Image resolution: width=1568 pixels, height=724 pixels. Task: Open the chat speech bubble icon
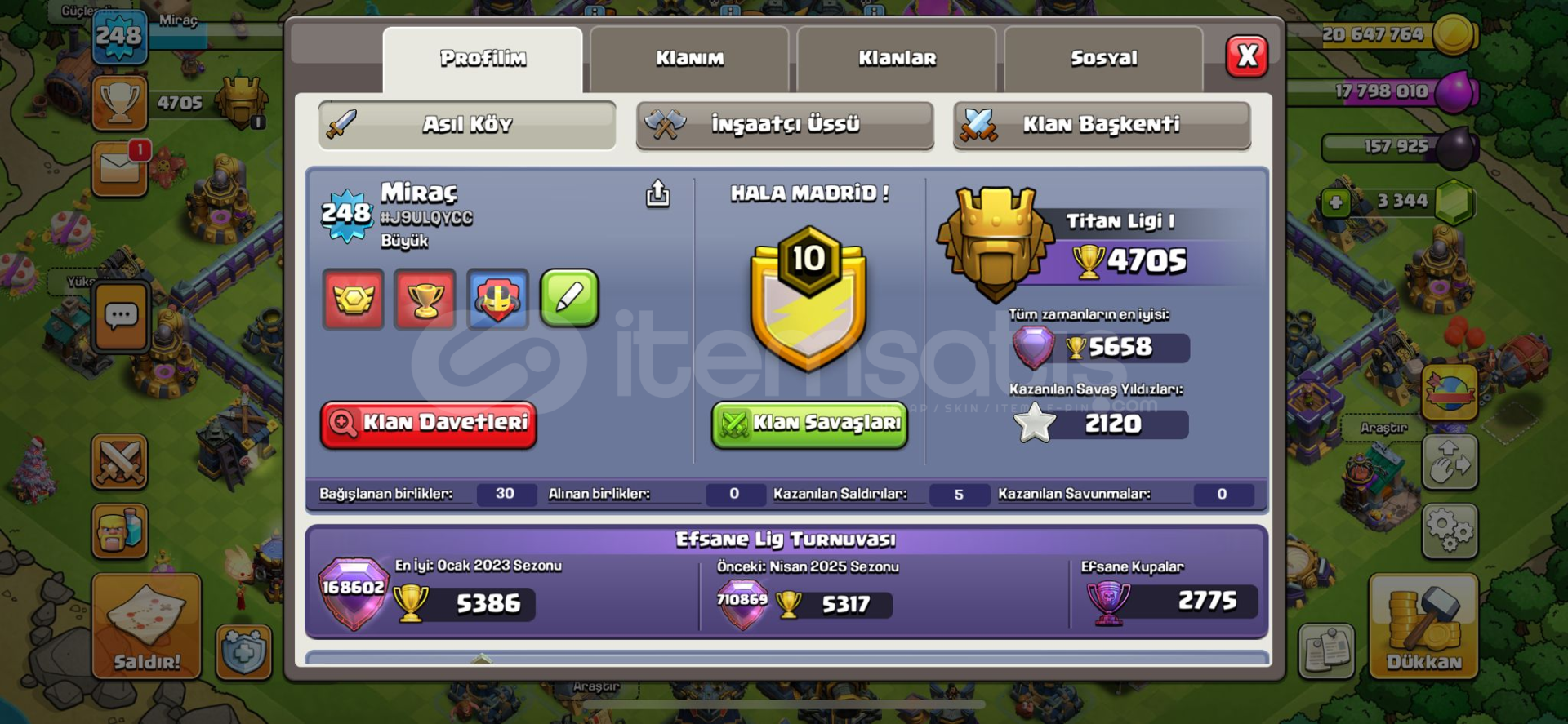point(121,317)
